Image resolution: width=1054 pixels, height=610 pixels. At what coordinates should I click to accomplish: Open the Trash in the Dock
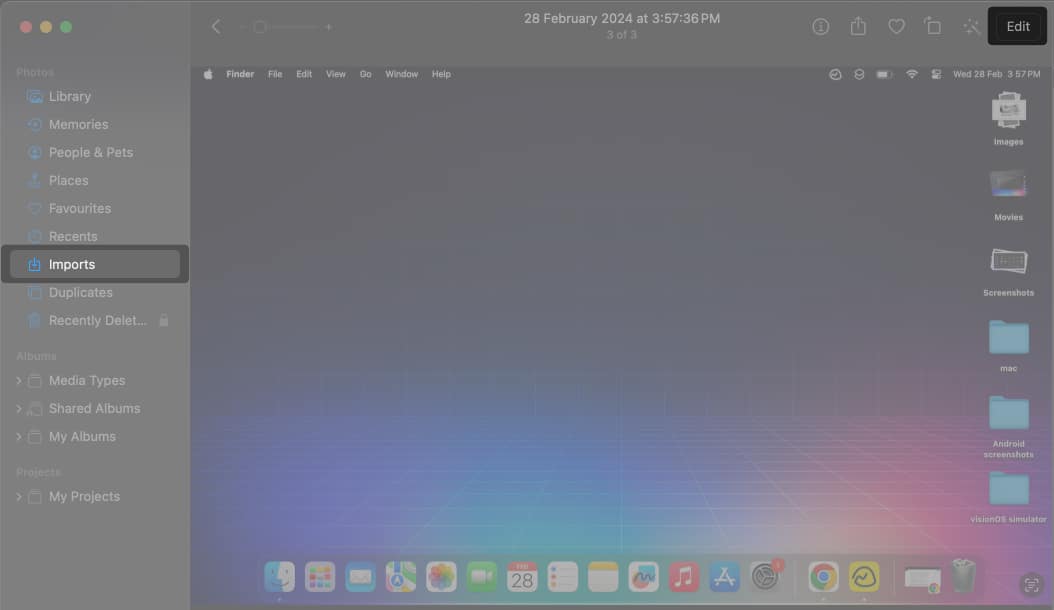(963, 576)
